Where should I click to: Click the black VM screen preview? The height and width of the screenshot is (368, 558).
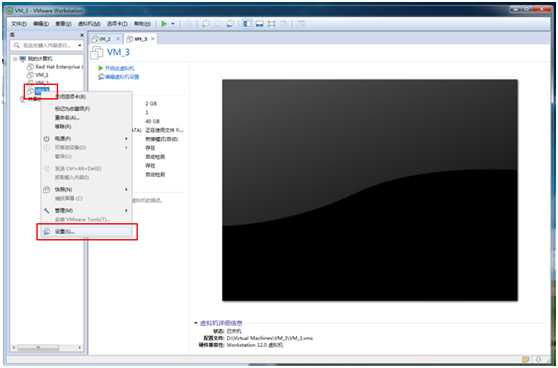click(370, 190)
